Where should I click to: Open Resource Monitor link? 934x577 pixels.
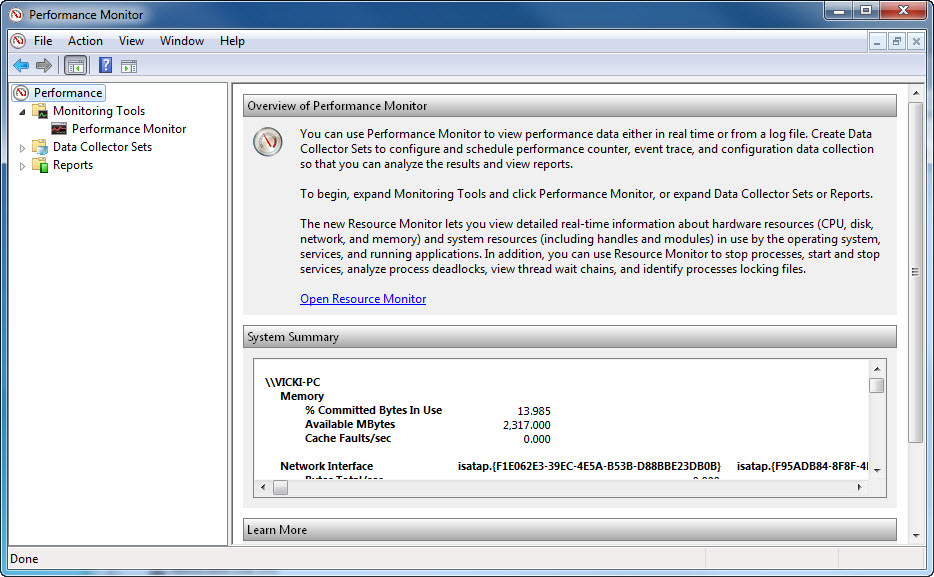point(363,299)
